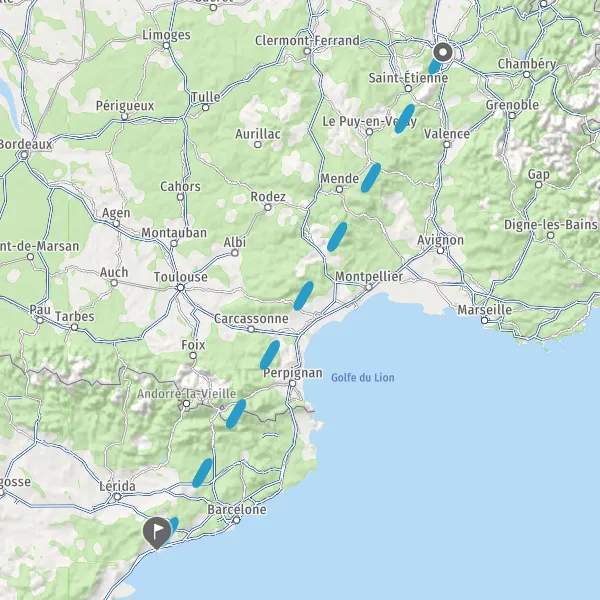Click the Clermont-Ferrand city marker circle
600x600 pixels.
pyautogui.click(x=307, y=51)
